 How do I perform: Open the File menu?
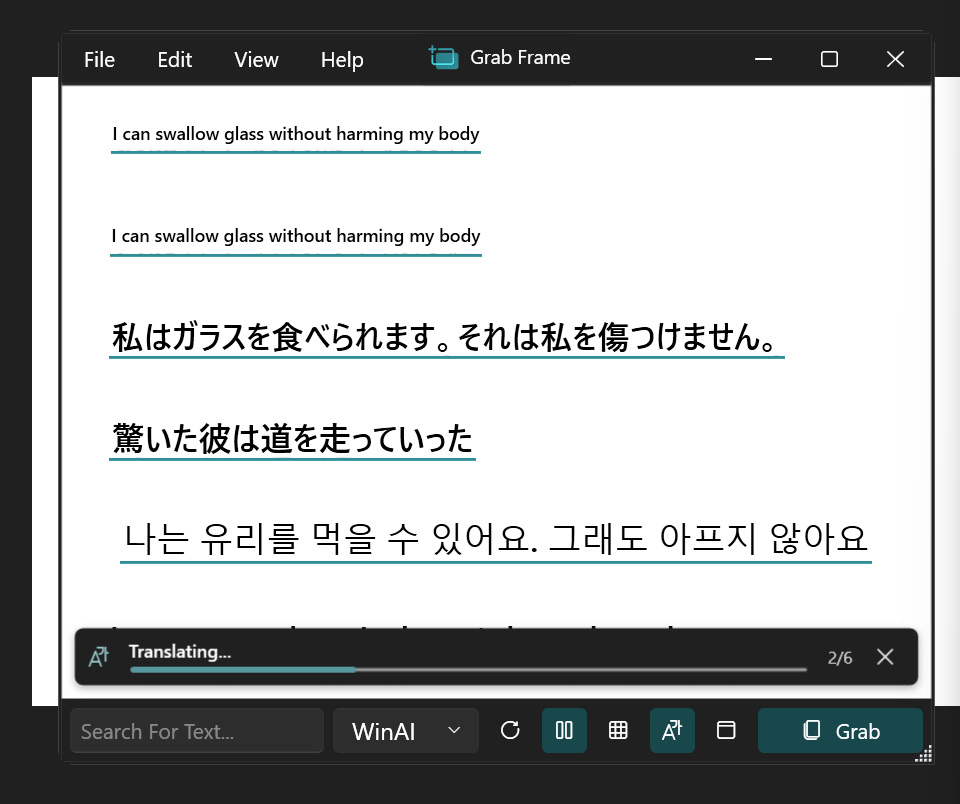point(99,60)
